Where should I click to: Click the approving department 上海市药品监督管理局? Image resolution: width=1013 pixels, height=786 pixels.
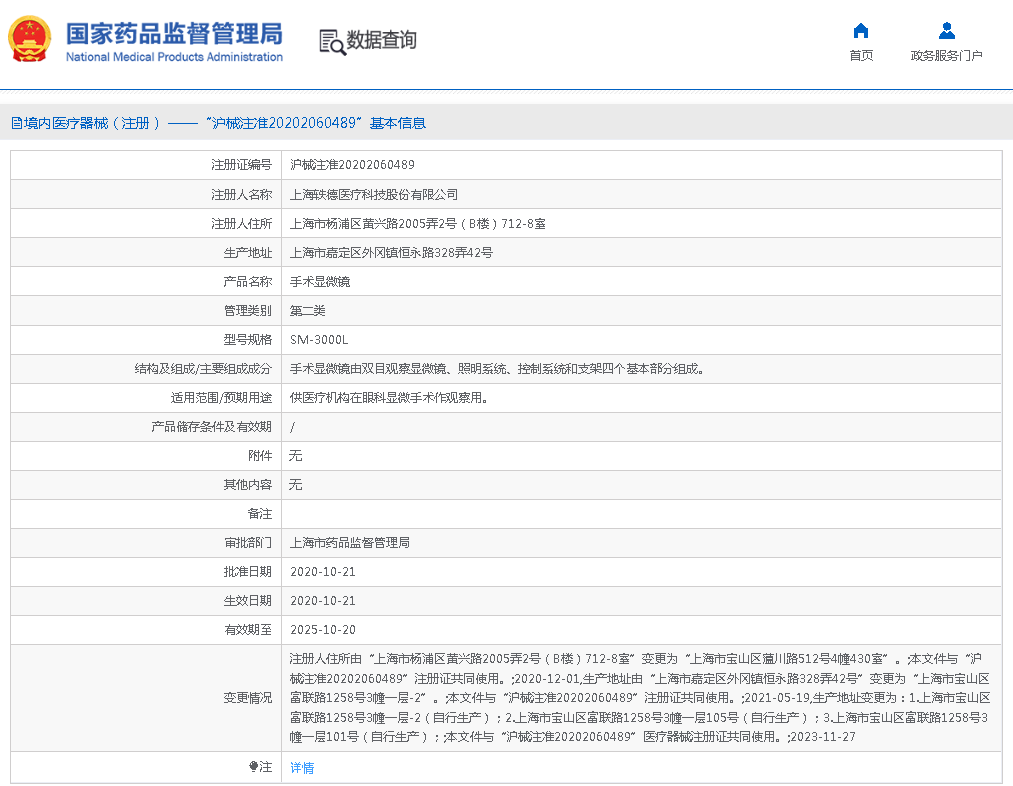tap(349, 543)
